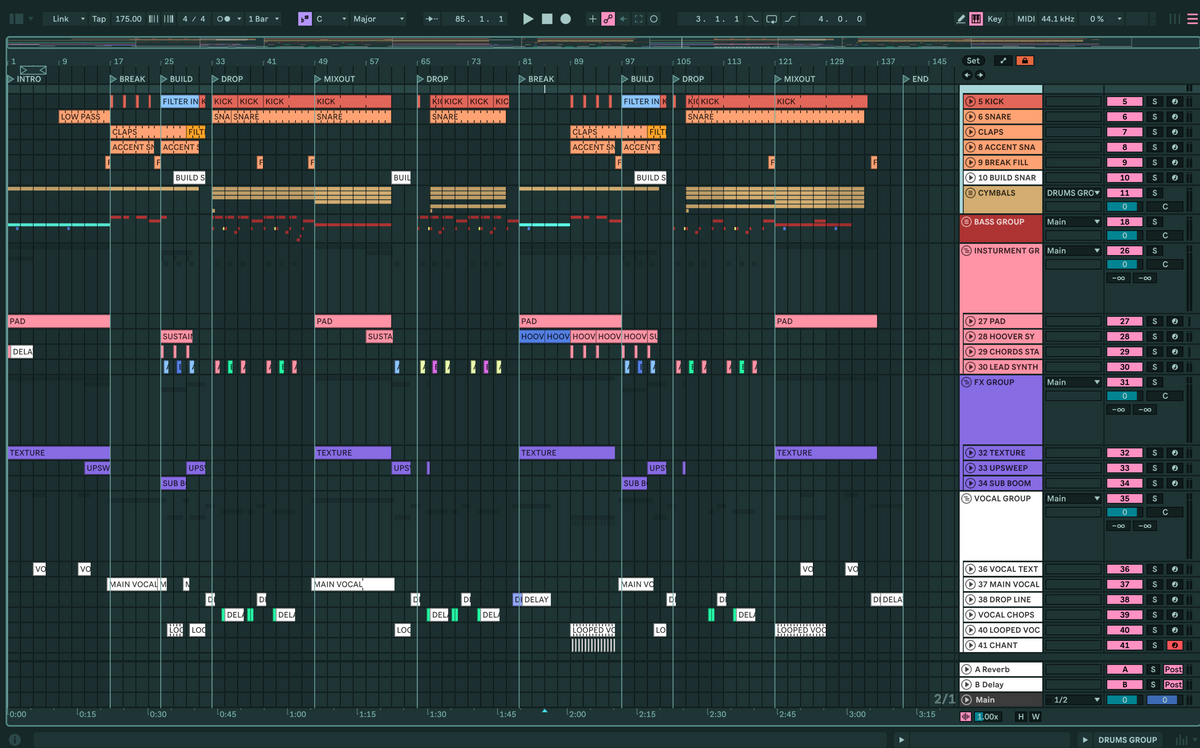Click the MIDI Arrangement Overdub plus icon

(x=592, y=18)
